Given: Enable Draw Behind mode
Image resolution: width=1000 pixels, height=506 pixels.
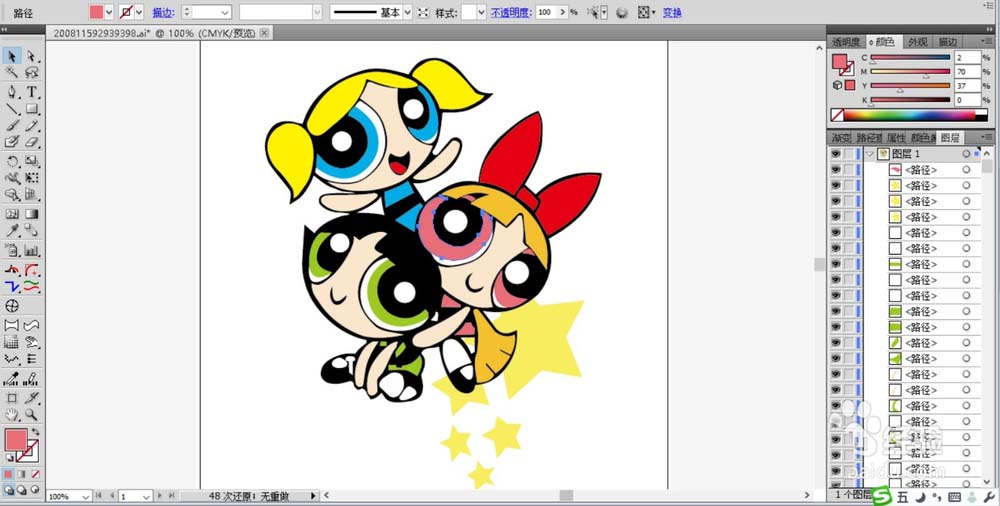Looking at the screenshot, I should point(22,490).
